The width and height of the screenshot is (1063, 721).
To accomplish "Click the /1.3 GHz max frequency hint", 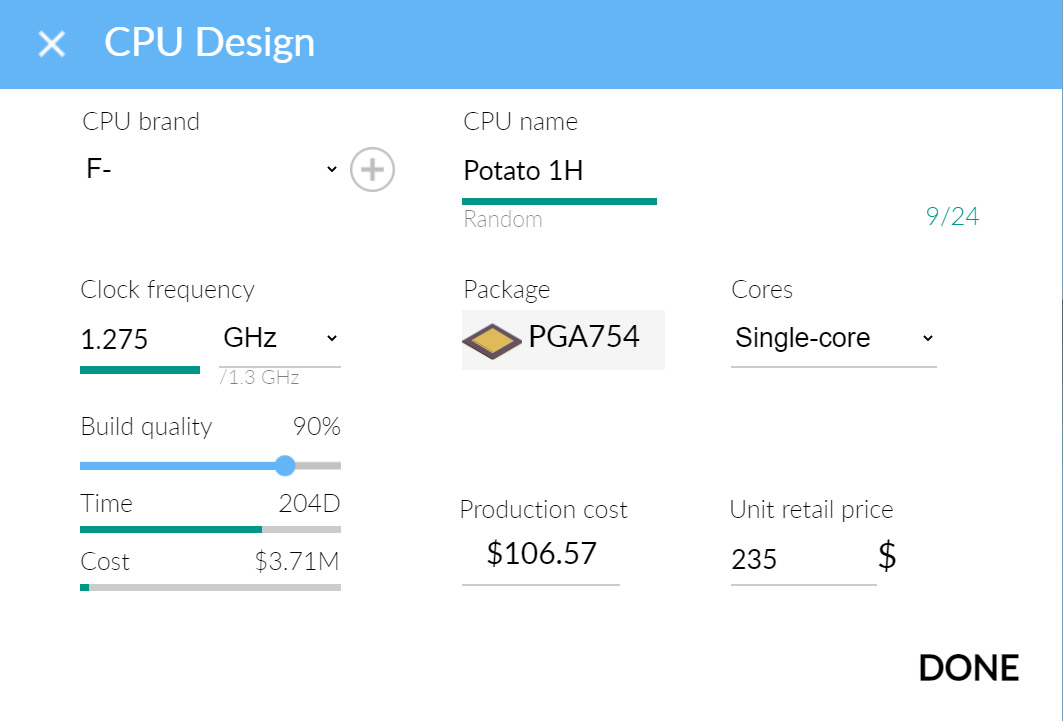I will click(260, 378).
